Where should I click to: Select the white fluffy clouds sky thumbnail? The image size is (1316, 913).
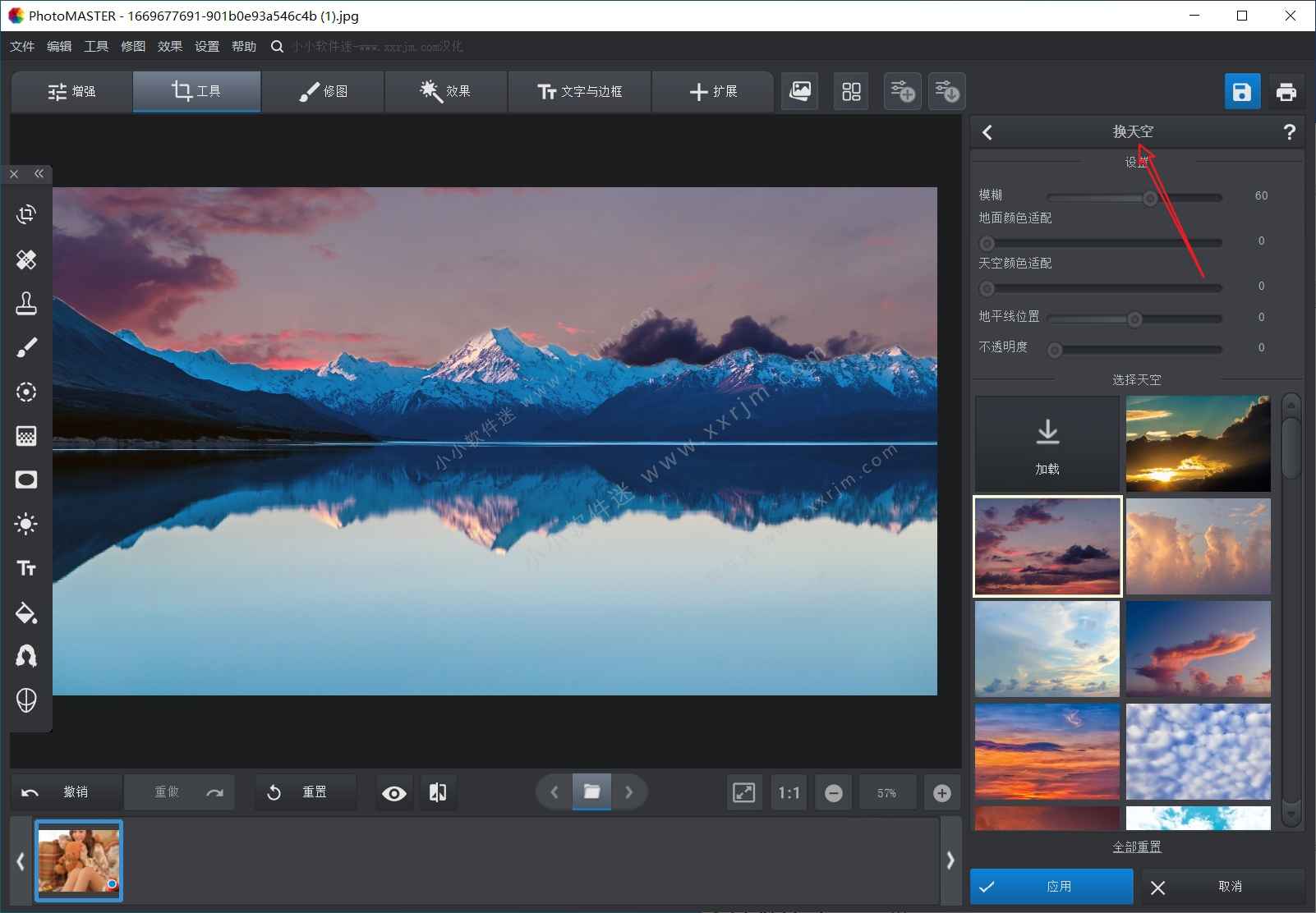coord(1198,751)
